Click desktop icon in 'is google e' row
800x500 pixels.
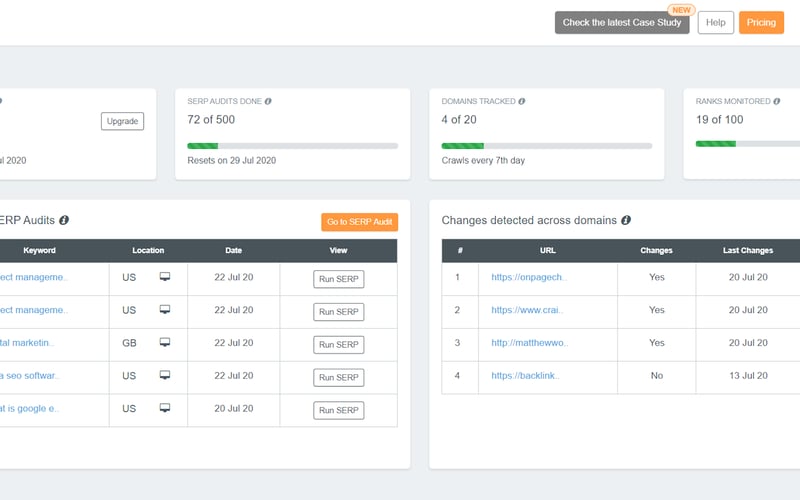165,408
